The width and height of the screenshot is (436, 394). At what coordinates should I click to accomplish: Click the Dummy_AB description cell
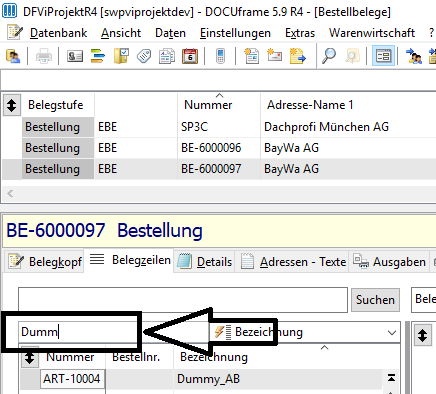(x=208, y=379)
